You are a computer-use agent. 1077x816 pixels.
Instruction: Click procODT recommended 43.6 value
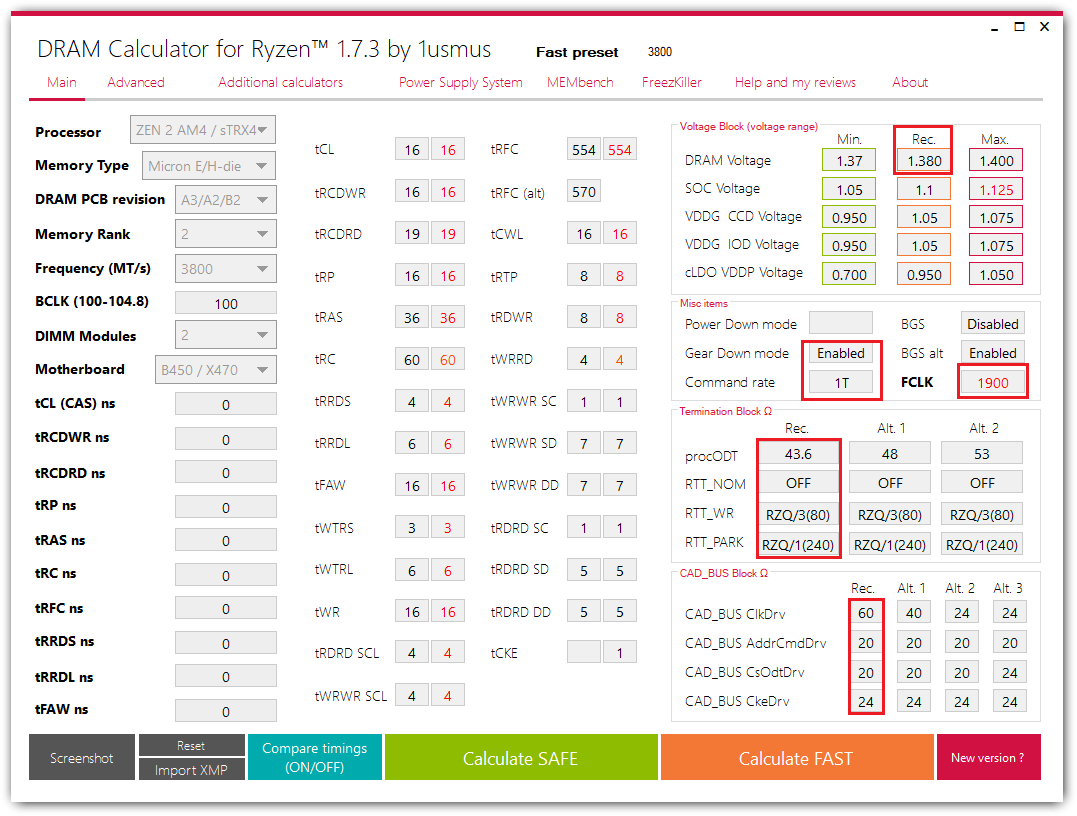[798, 453]
